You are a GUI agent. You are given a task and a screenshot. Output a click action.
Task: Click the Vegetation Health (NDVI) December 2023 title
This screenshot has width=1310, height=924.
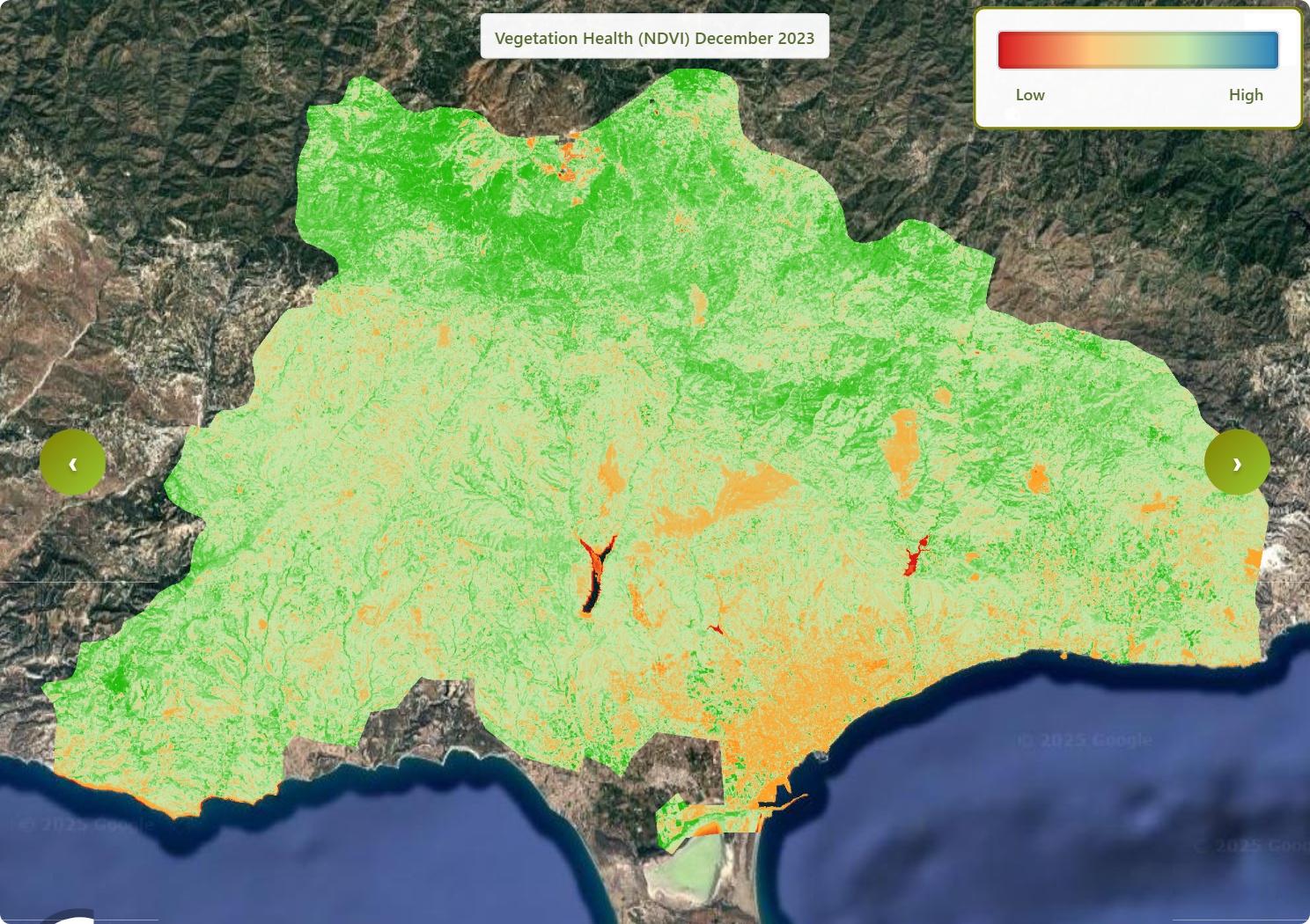point(654,38)
